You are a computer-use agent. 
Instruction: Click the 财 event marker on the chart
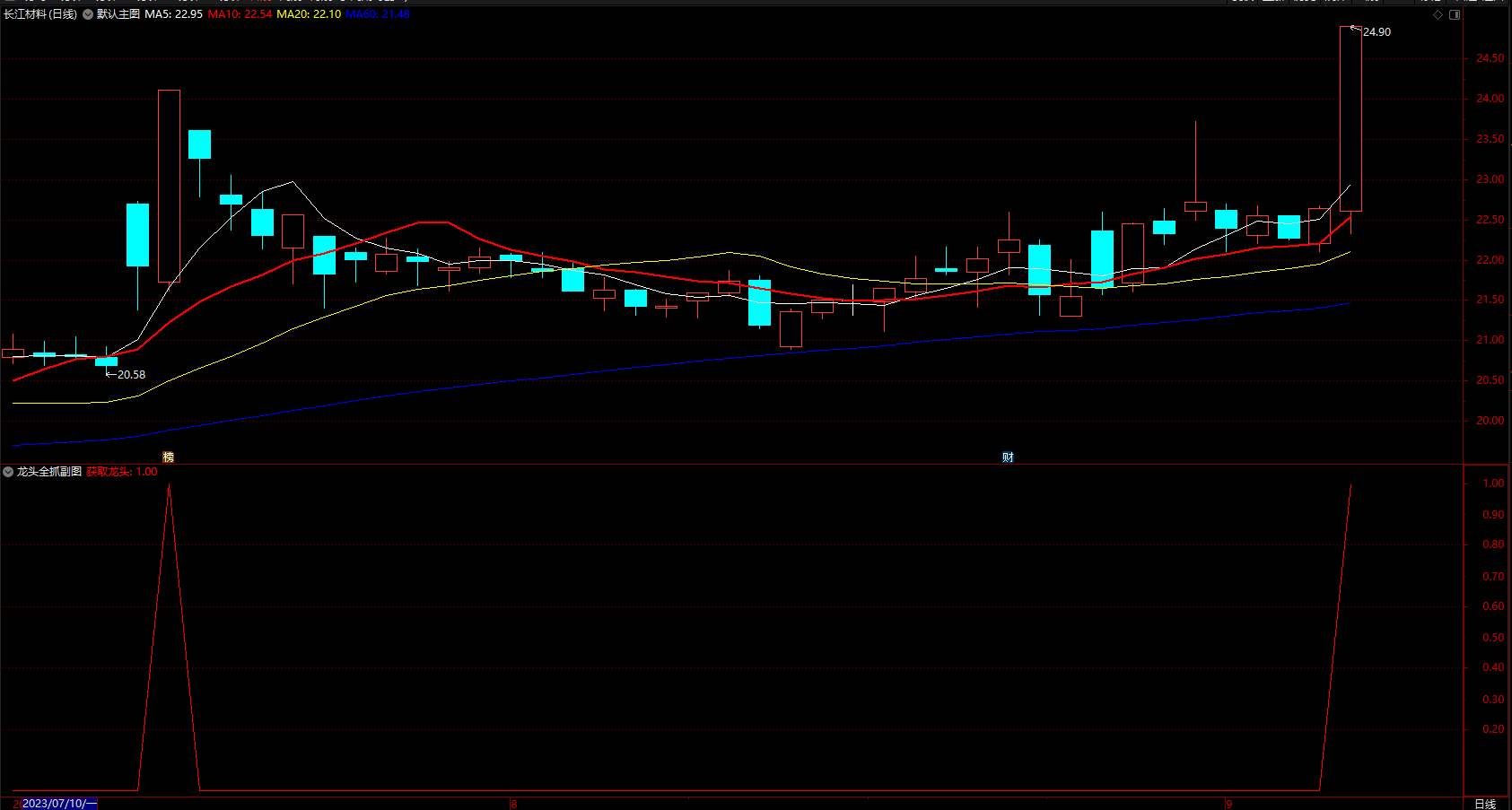point(1008,457)
